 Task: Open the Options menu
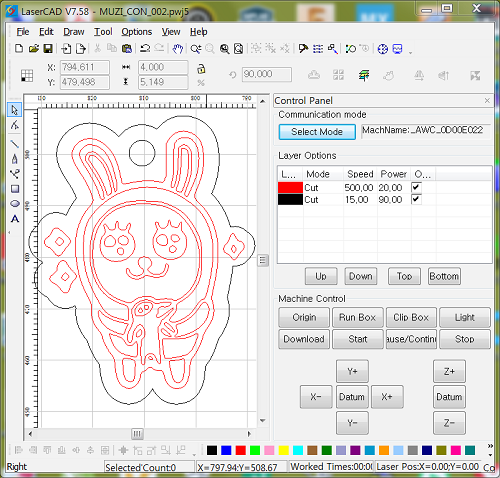pos(136,32)
